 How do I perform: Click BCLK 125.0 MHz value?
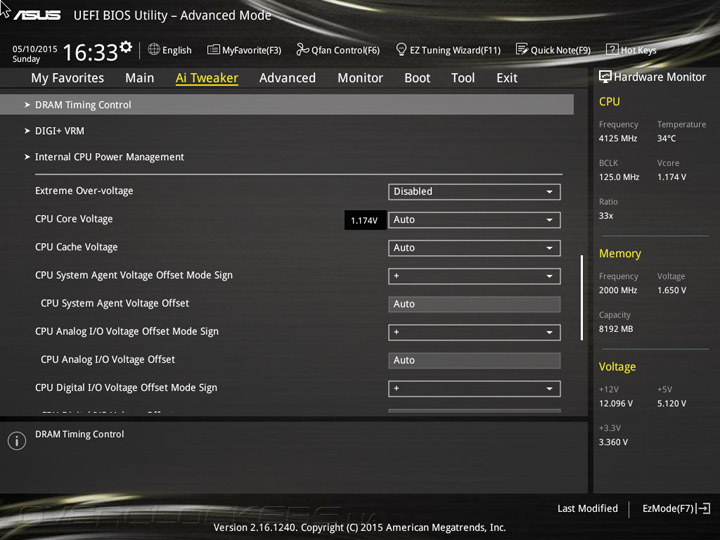click(x=619, y=177)
